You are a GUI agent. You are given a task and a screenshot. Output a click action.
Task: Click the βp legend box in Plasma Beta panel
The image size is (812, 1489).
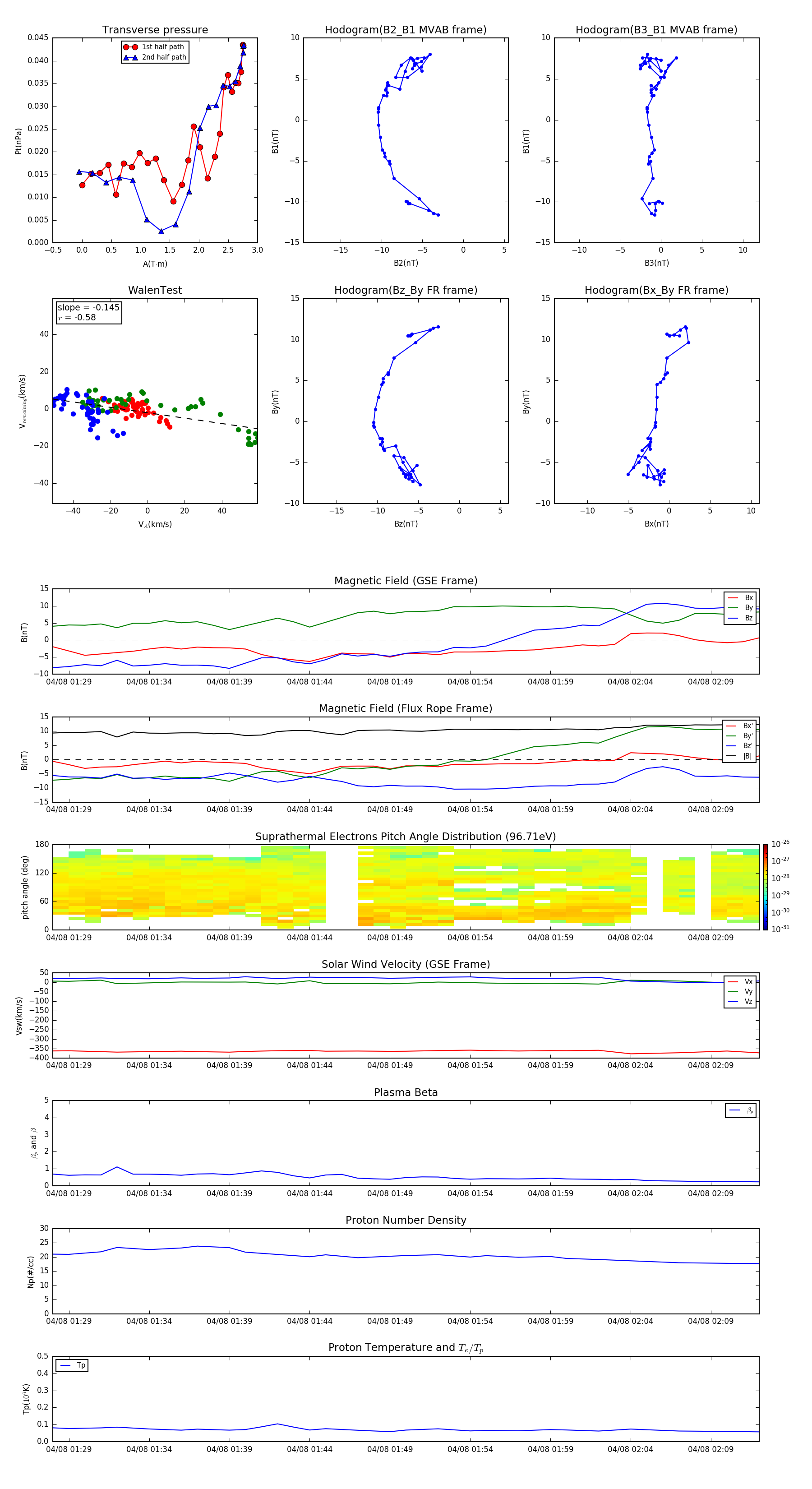[741, 1110]
